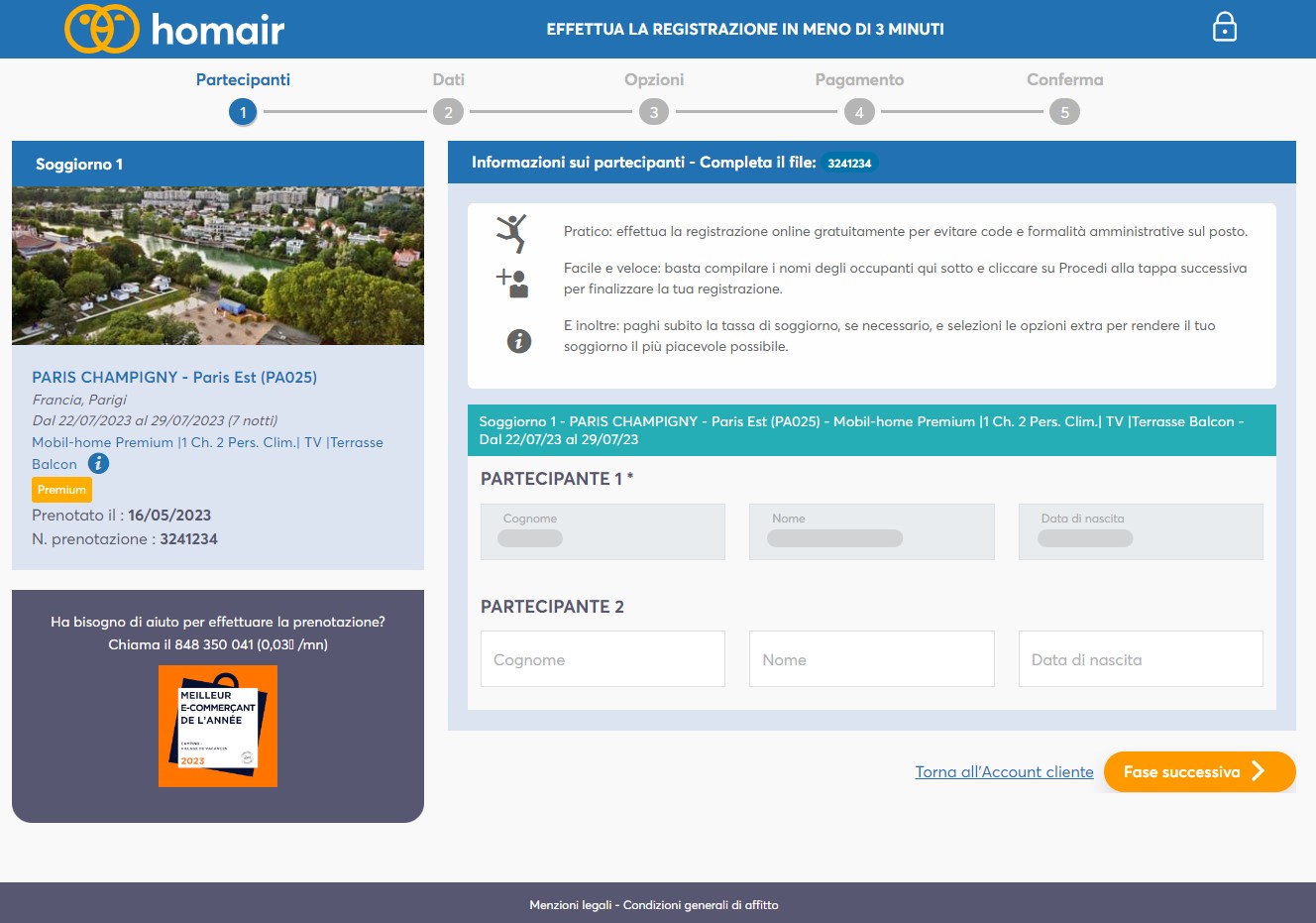Click the Meilleur E-commerçant 2023 badge
The height and width of the screenshot is (923, 1316).
pyautogui.click(x=218, y=727)
